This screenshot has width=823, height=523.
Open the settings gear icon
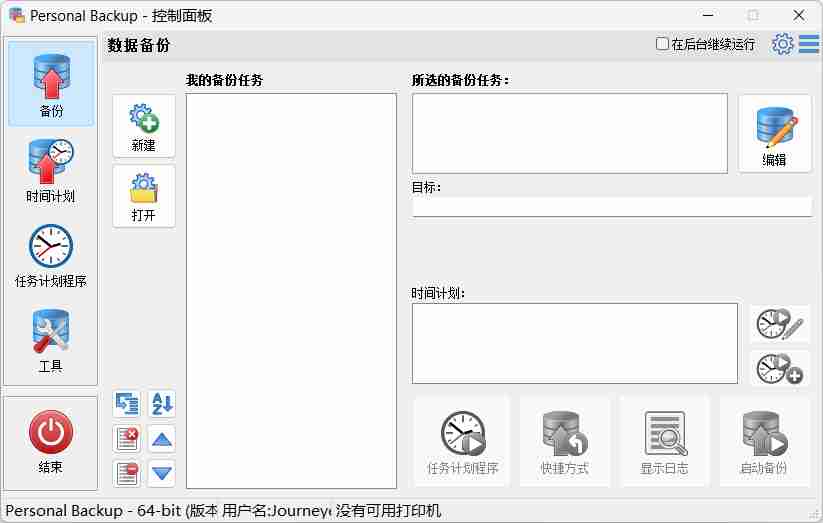783,44
